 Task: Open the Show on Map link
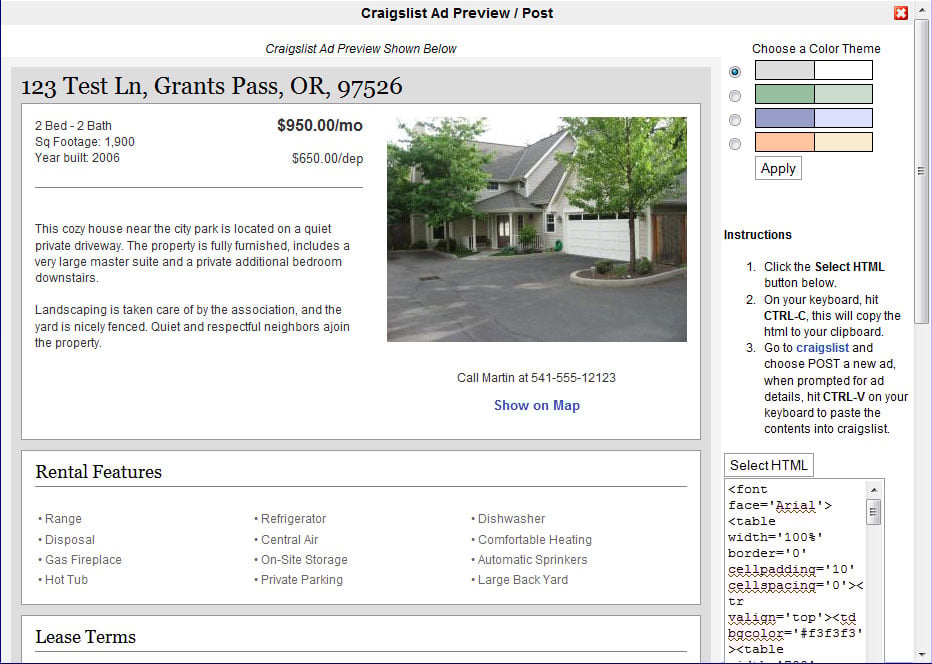[x=536, y=405]
